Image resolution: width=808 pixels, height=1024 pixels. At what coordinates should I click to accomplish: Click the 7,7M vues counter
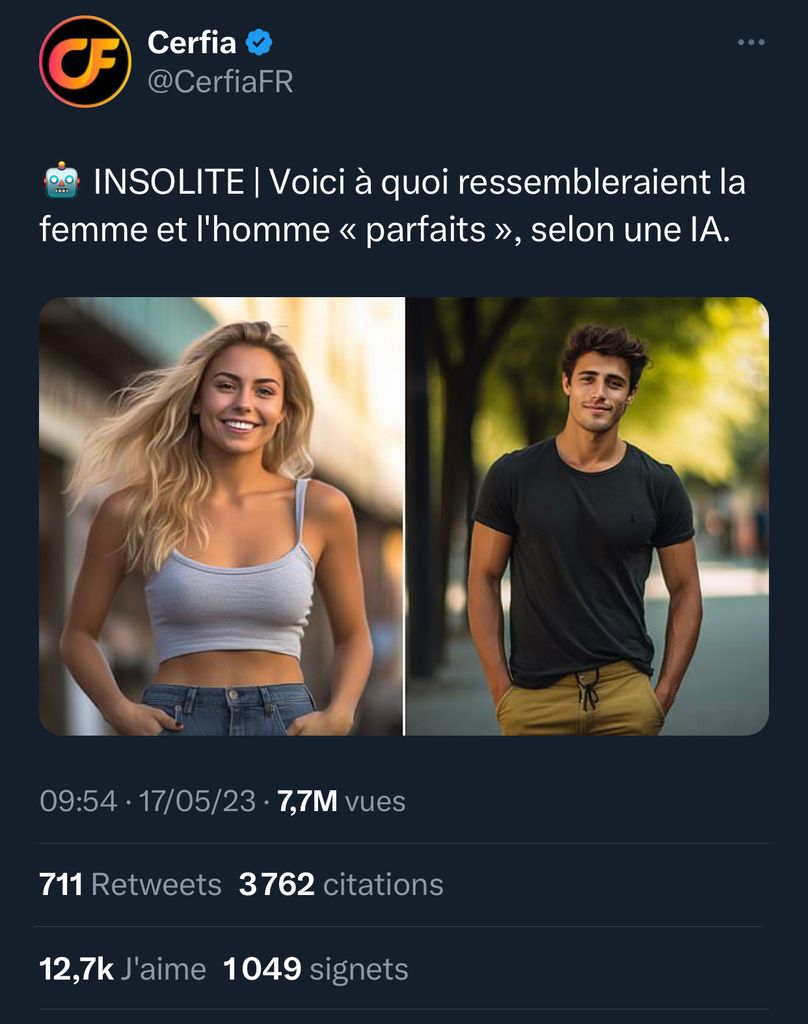(x=342, y=801)
